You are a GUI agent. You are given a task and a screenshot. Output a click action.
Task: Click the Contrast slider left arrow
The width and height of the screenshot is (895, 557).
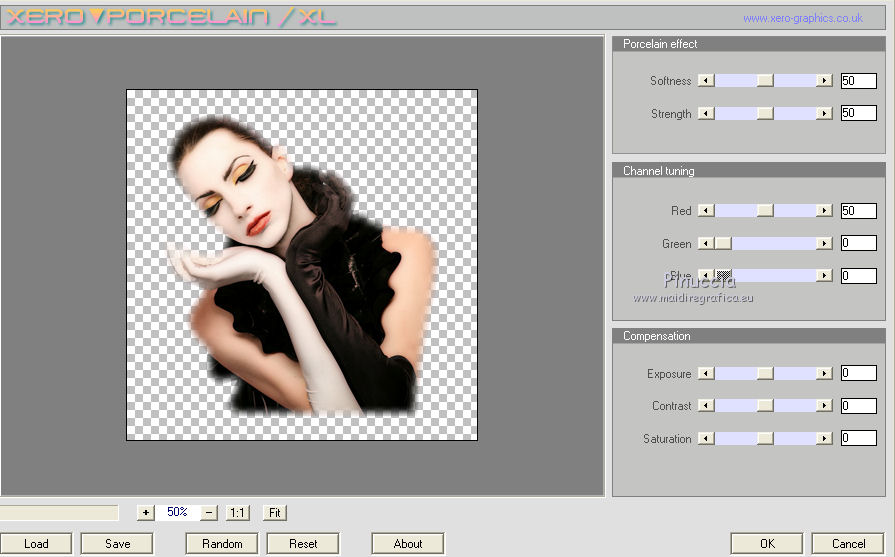coord(706,406)
